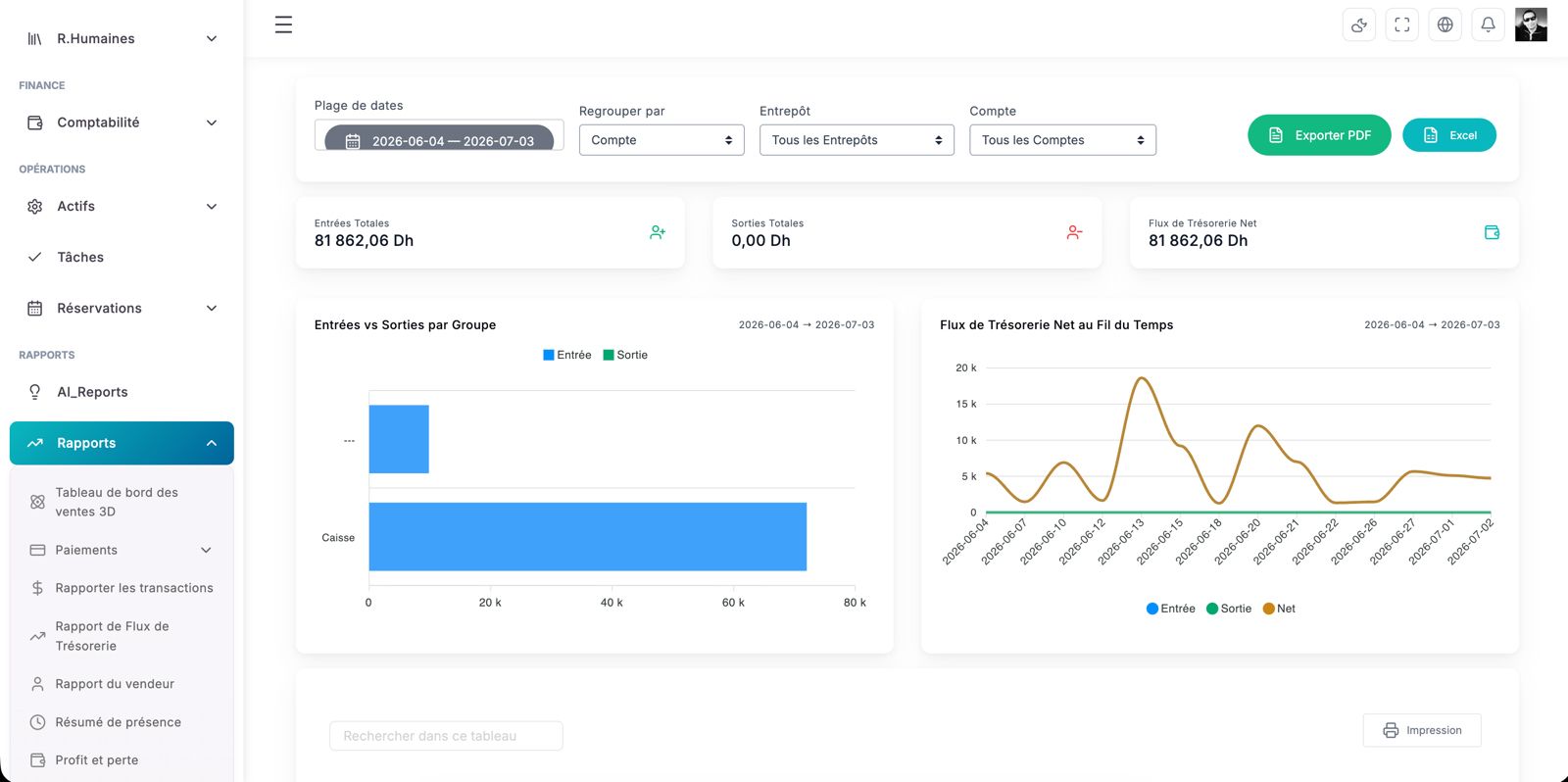Click Rapport de Flux trend icon

pyautogui.click(x=37, y=636)
